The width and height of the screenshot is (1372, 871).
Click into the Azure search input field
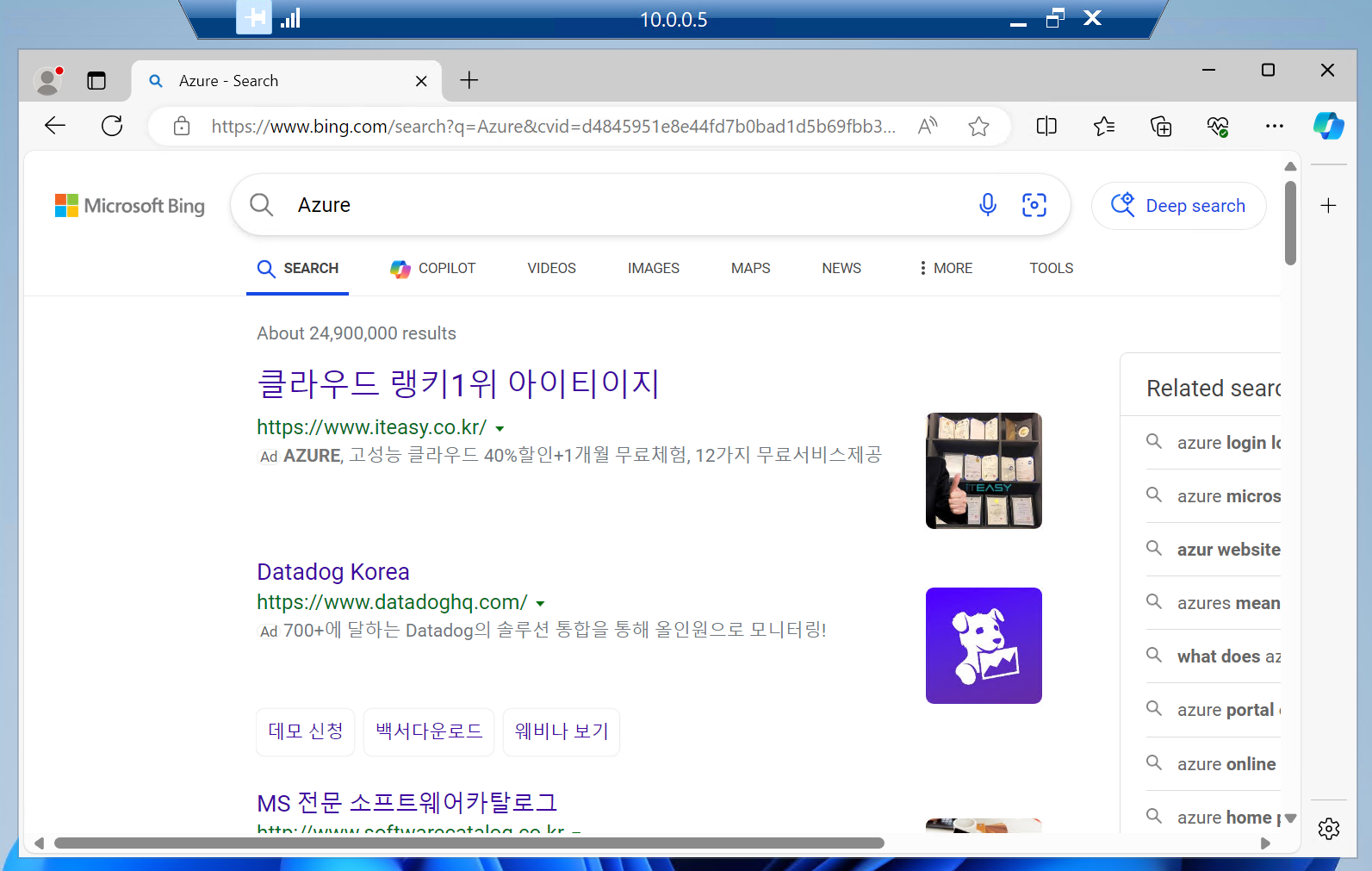tap(629, 205)
